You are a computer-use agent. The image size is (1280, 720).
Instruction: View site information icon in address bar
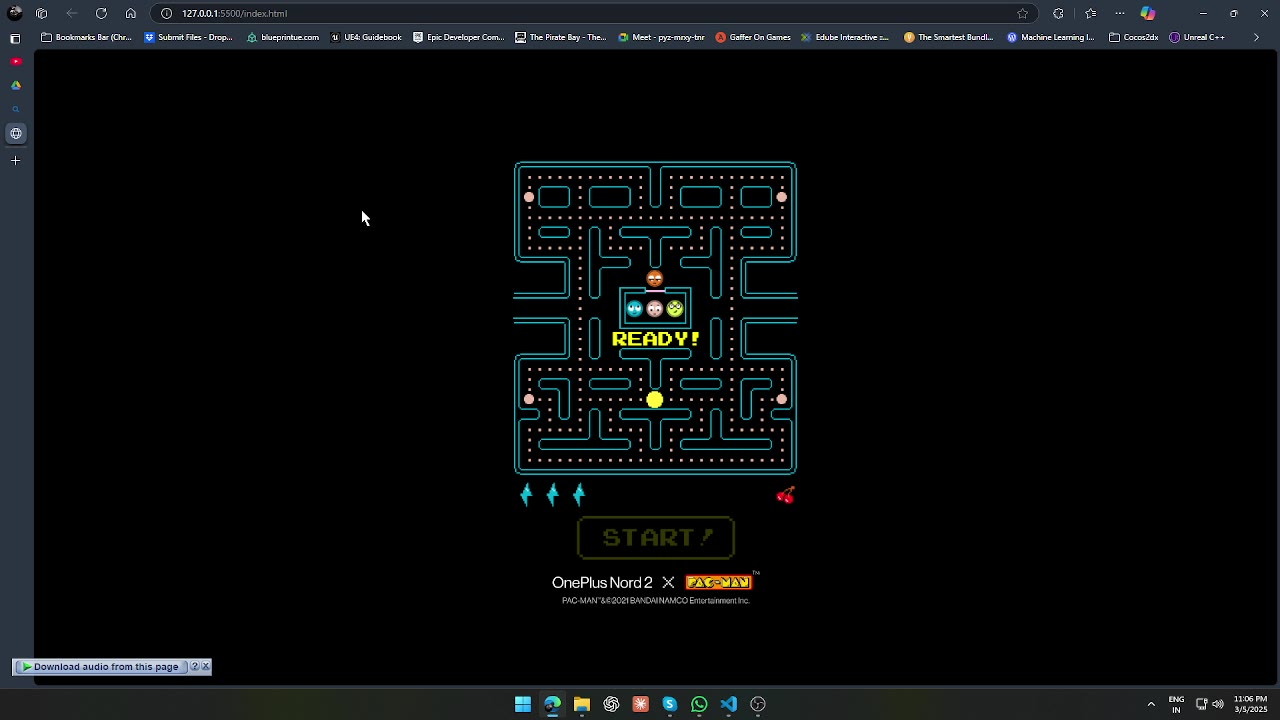click(x=167, y=13)
